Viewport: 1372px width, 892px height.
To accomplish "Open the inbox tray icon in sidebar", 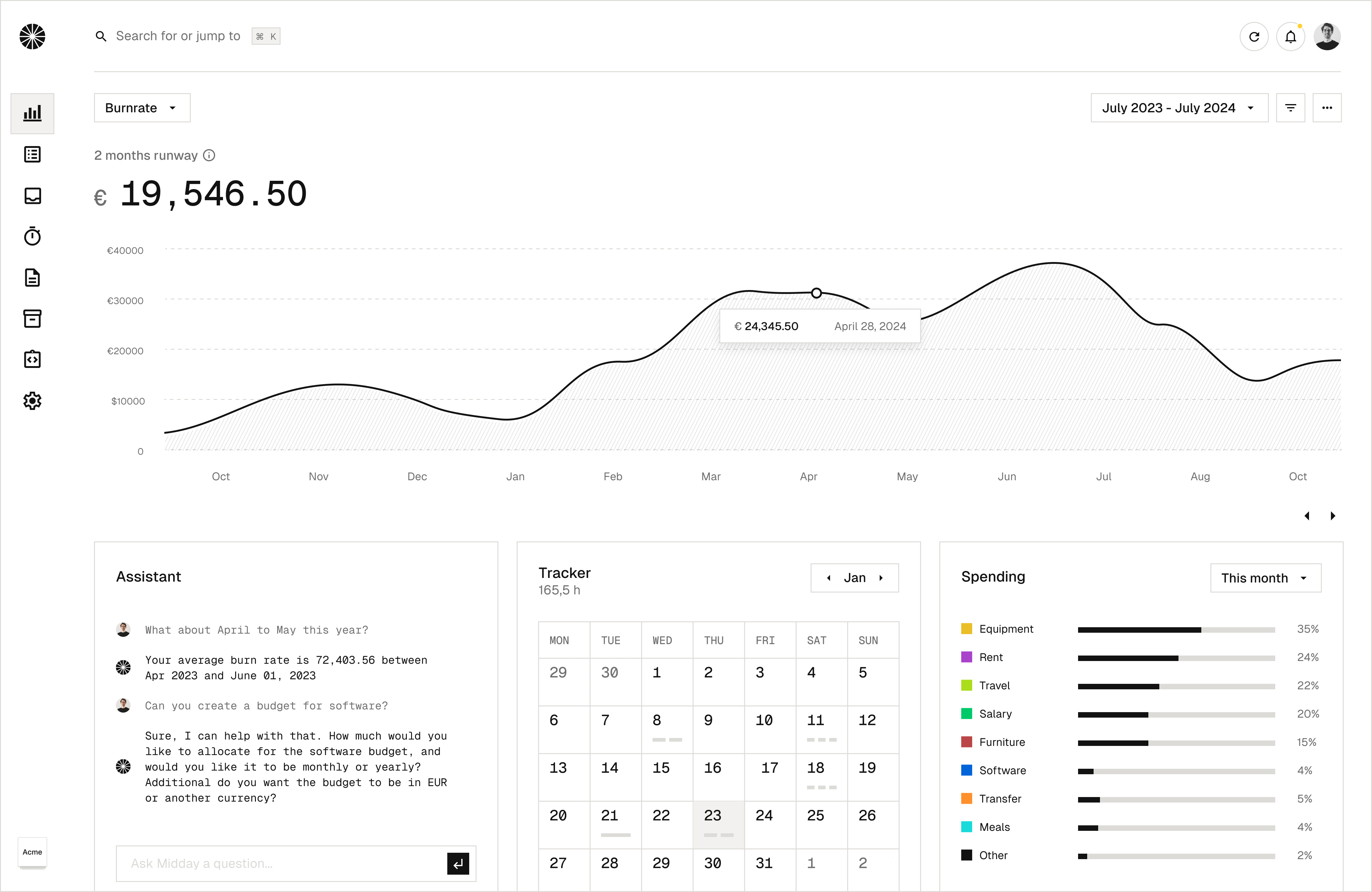I will (x=32, y=195).
